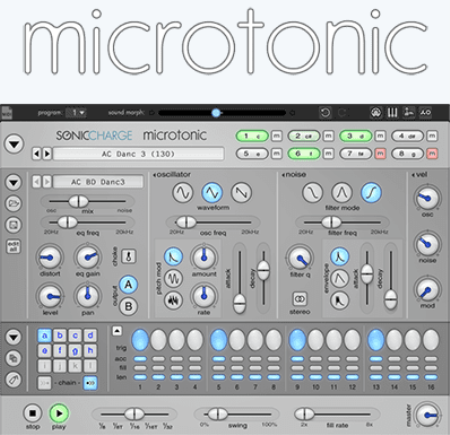Toggle the choke button
450x435 pixels.
[129, 256]
